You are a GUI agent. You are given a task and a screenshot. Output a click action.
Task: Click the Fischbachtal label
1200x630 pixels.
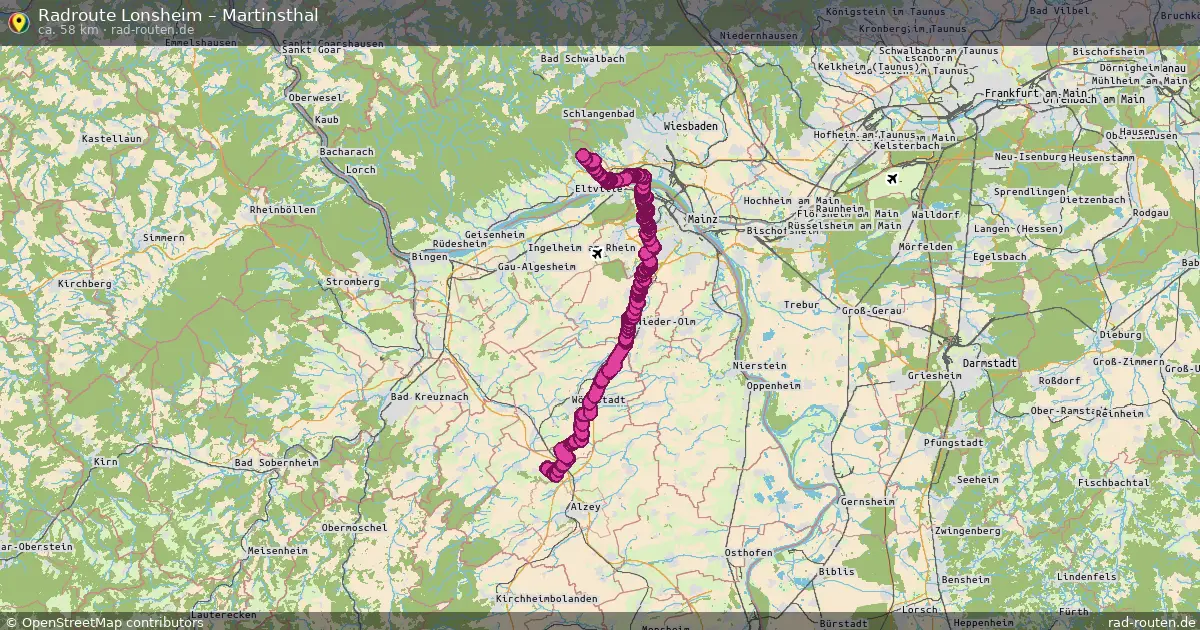pyautogui.click(x=1113, y=482)
